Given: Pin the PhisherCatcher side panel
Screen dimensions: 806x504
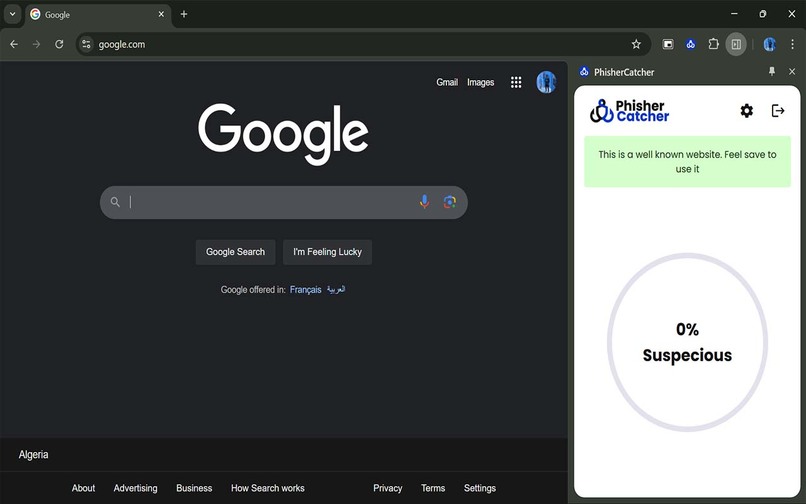Looking at the screenshot, I should [772, 71].
